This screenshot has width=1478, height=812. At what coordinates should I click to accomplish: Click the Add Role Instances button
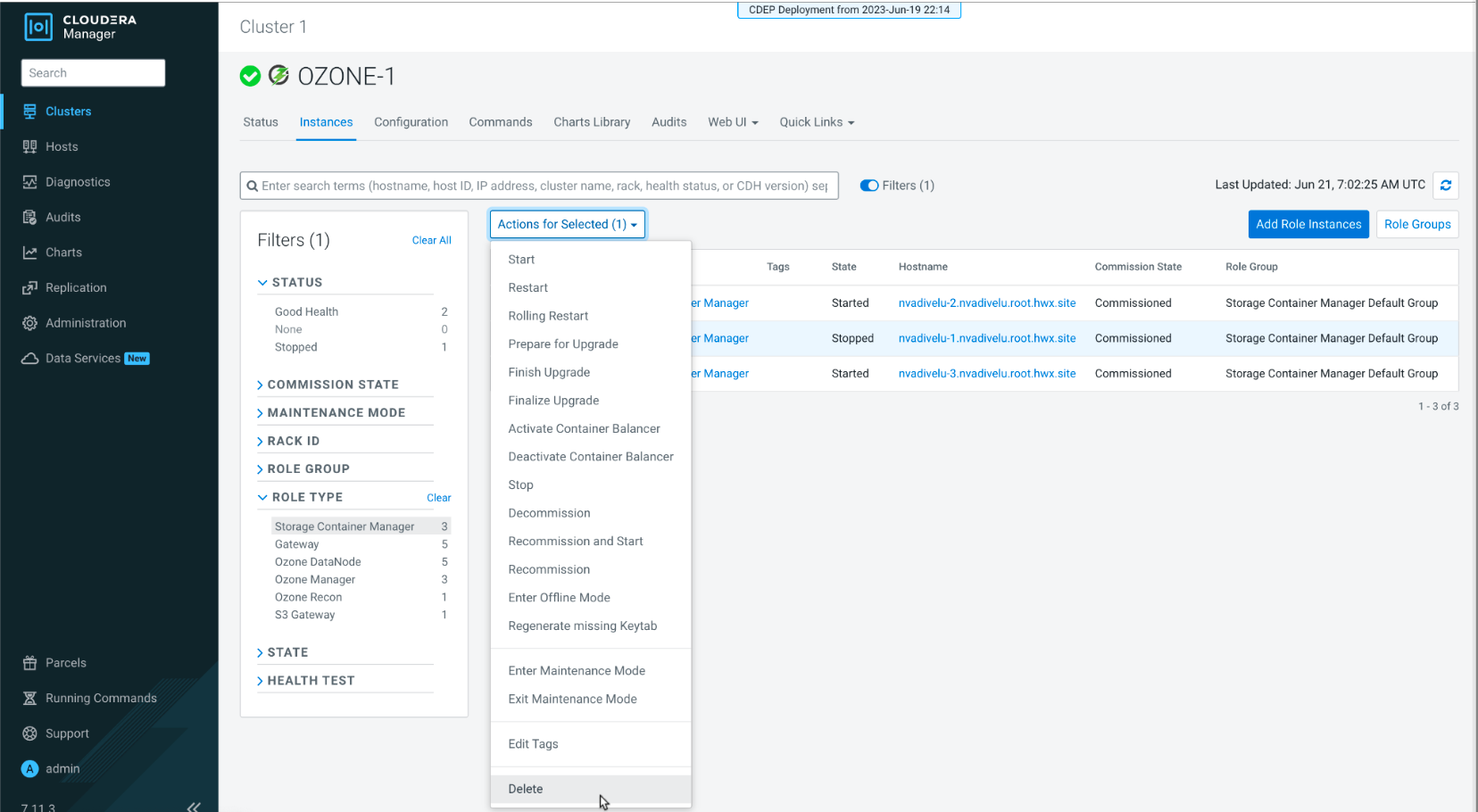coord(1308,225)
